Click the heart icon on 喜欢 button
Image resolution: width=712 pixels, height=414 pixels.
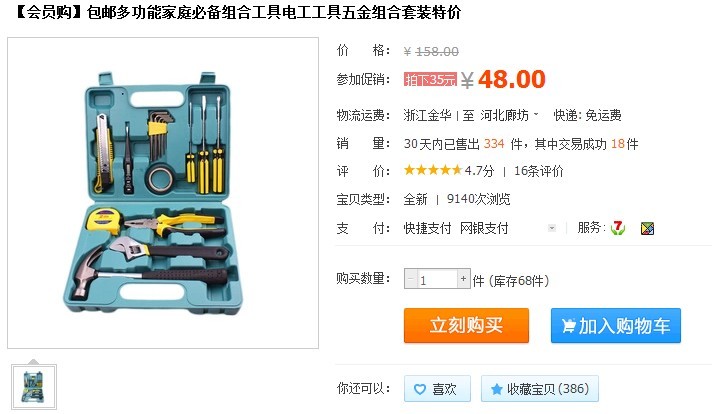[420, 389]
